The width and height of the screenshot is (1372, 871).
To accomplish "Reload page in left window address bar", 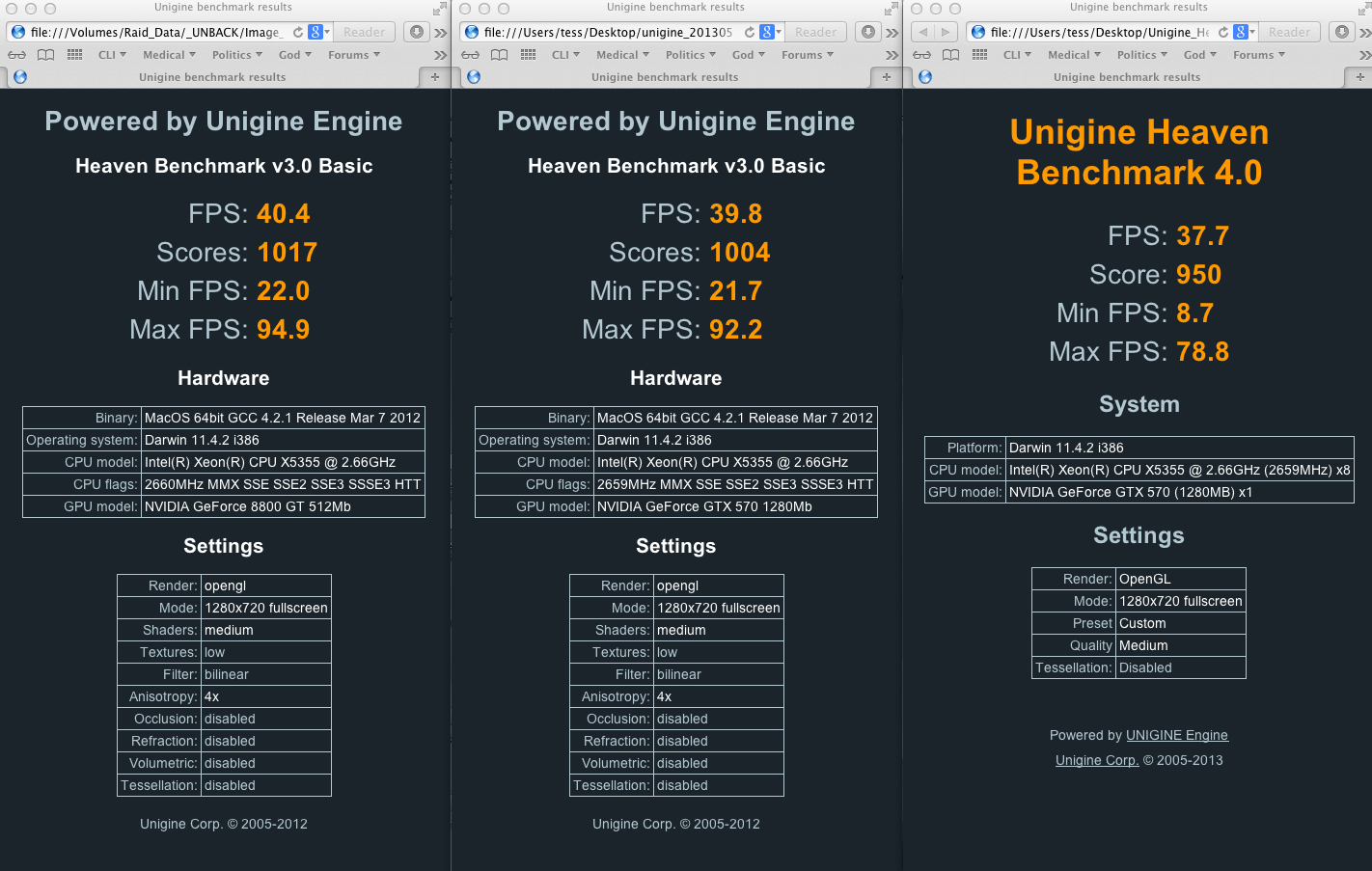I will tap(298, 32).
